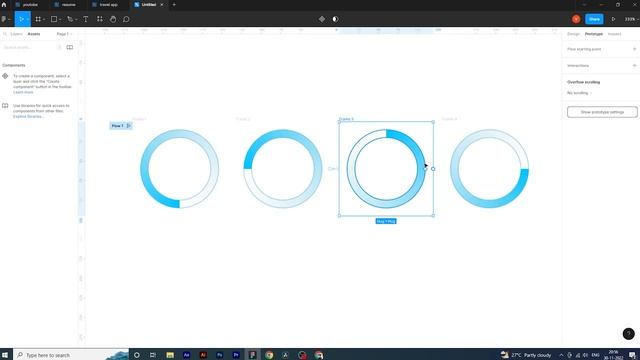Click the Share button
The image size is (640, 360).
[x=594, y=19]
